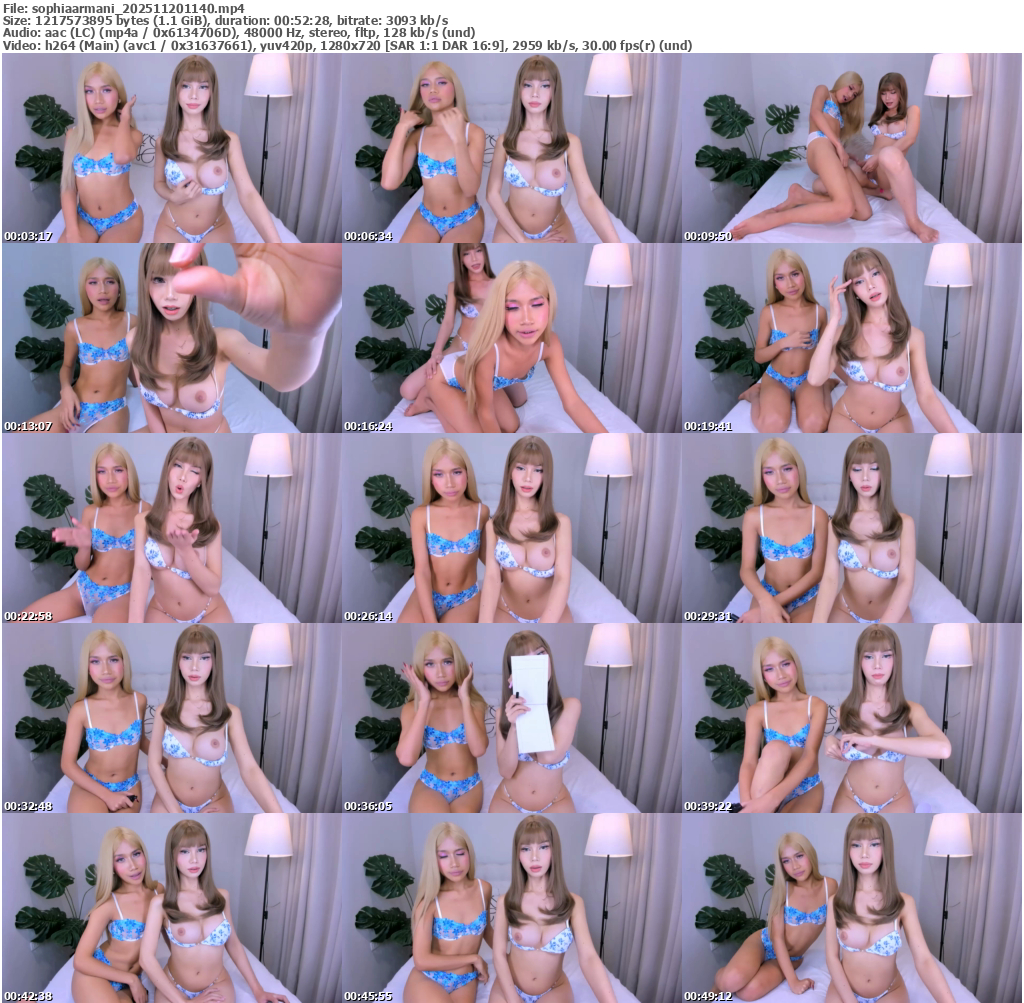Pick the thumbnail marked 00:39:22
Image resolution: width=1024 pixels, height=1003 pixels.
point(852,718)
